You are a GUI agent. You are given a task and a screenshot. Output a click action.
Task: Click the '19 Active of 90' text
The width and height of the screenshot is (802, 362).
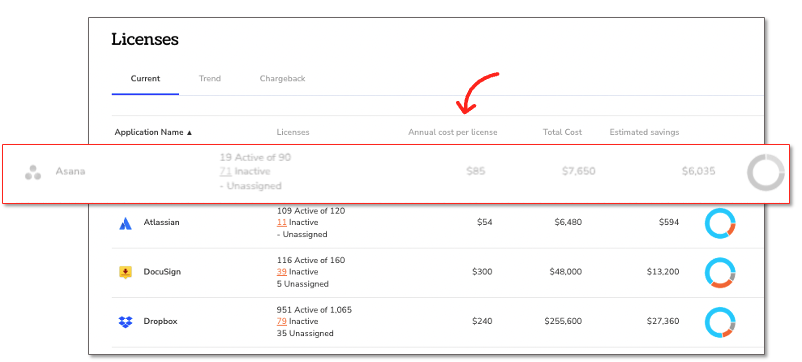(255, 157)
